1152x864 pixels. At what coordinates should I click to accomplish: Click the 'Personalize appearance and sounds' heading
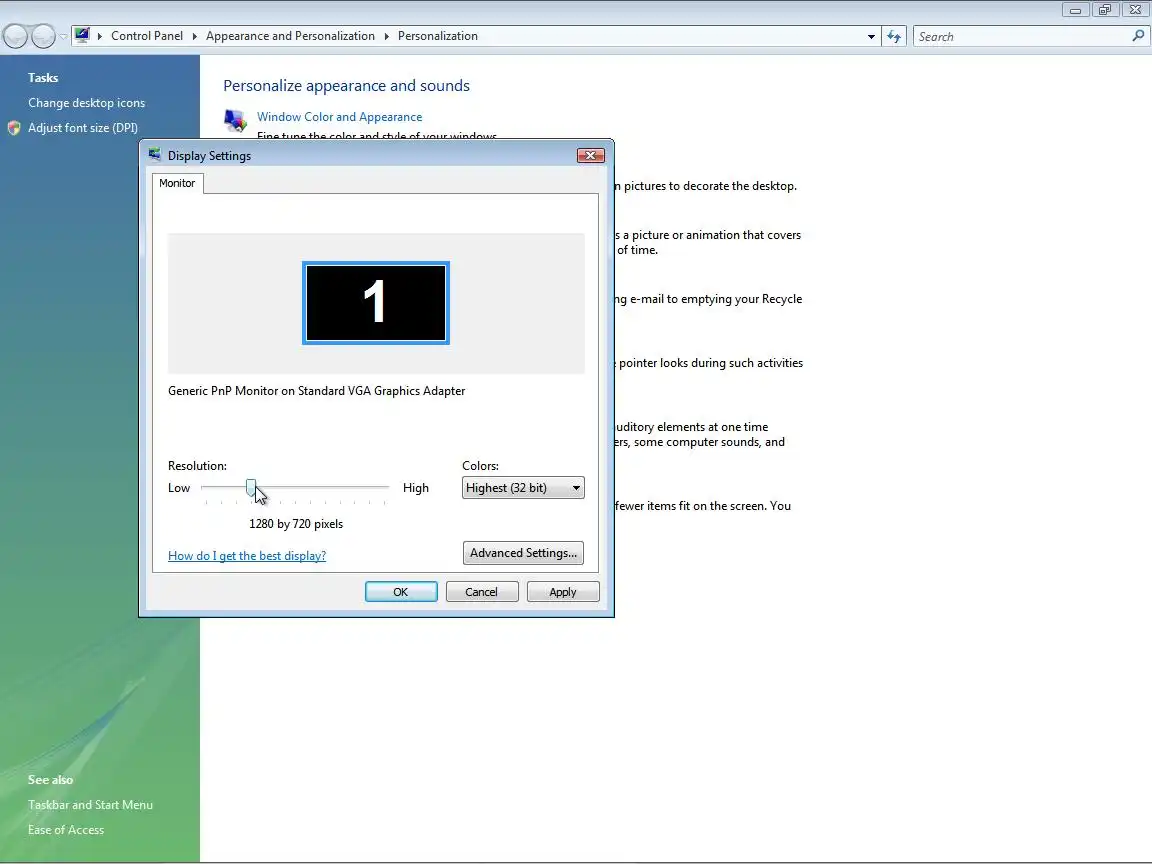pyautogui.click(x=346, y=85)
